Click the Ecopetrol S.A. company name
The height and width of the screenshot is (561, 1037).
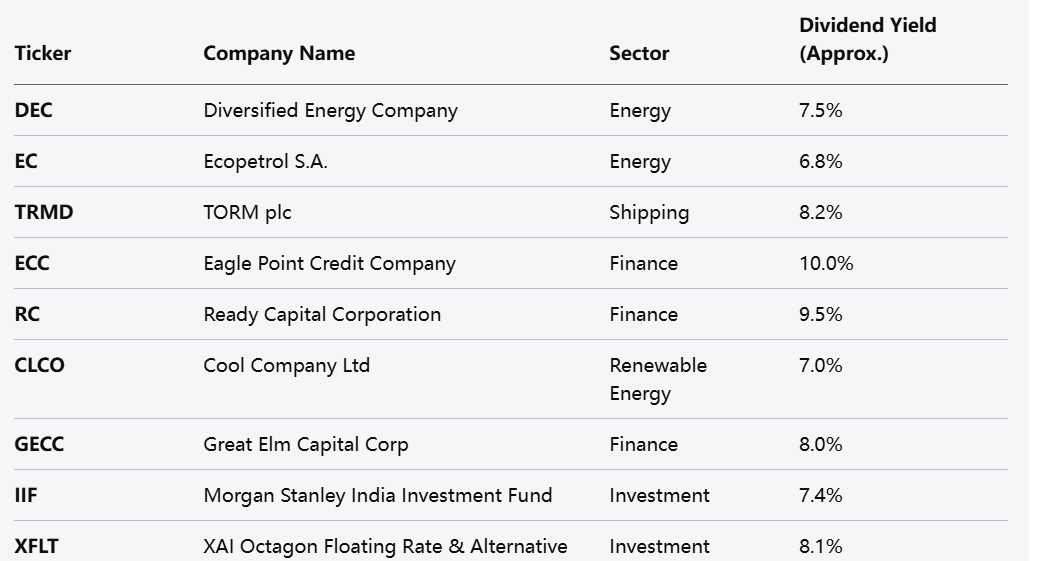click(265, 162)
